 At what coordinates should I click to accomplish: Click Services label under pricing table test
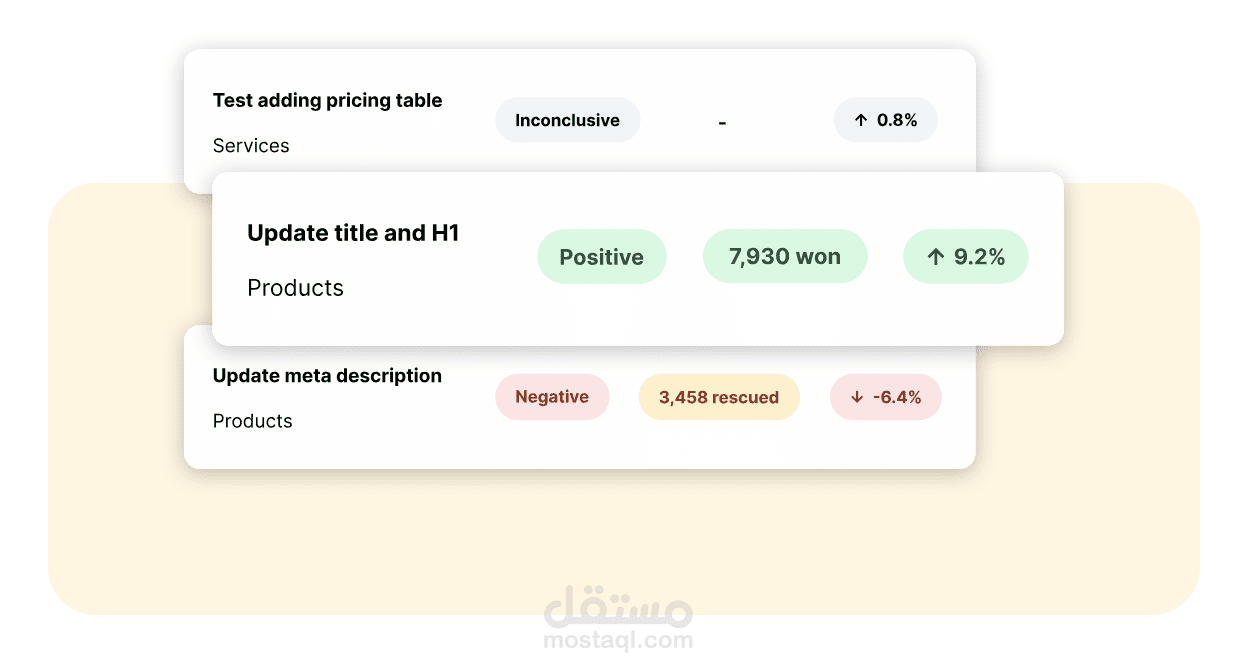coord(251,146)
